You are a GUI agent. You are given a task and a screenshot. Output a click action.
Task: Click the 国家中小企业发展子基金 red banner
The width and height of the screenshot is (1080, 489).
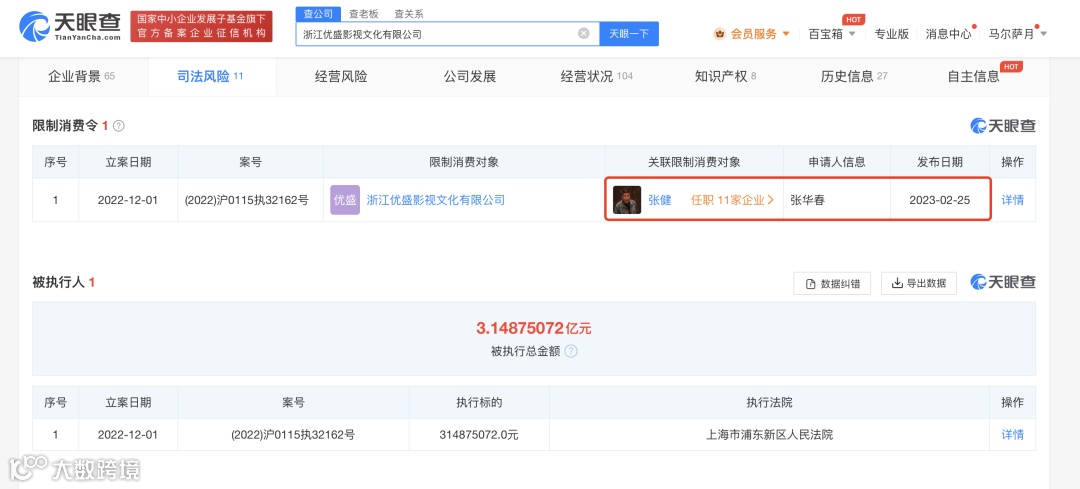click(201, 27)
